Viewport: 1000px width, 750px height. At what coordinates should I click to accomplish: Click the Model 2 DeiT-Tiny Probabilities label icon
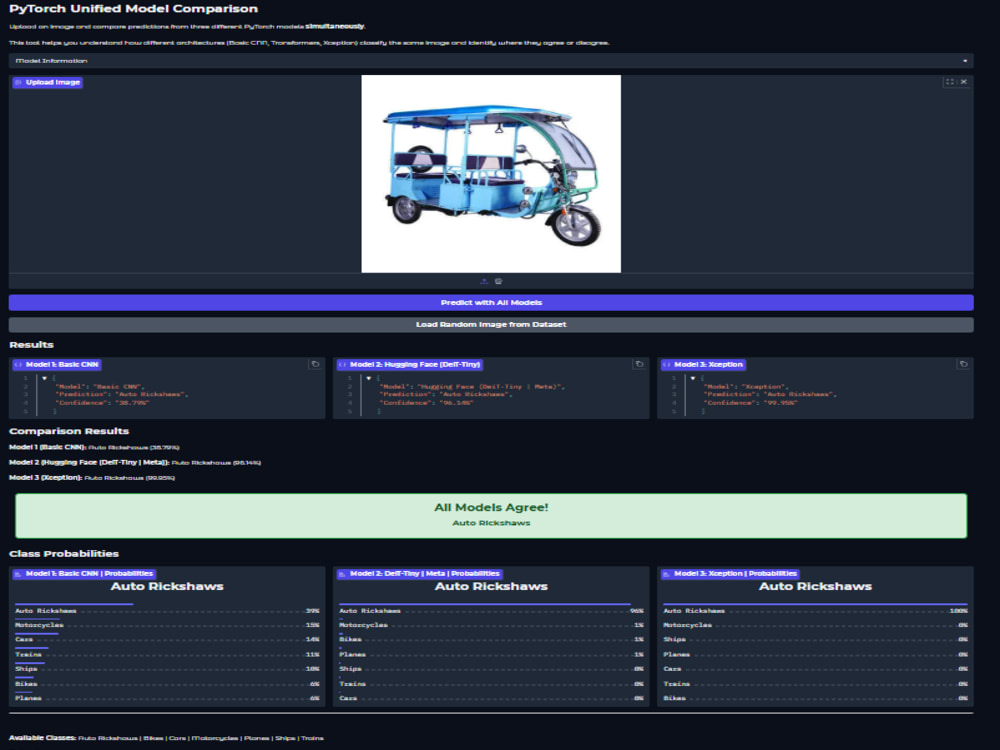(342, 574)
